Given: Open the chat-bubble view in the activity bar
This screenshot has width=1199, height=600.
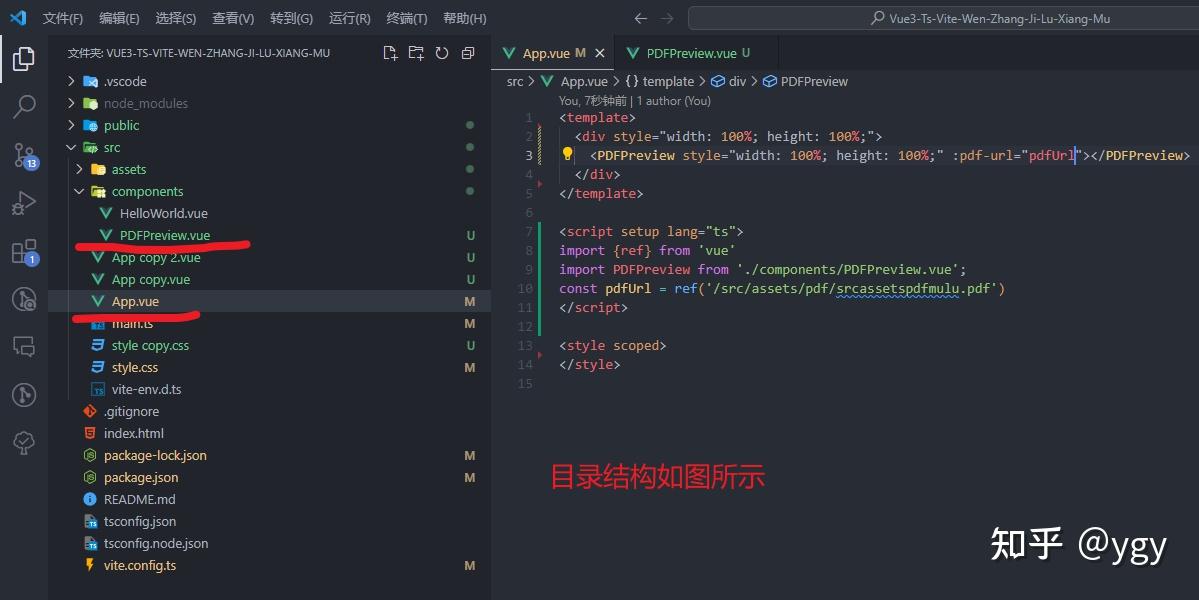Looking at the screenshot, I should tap(24, 346).
